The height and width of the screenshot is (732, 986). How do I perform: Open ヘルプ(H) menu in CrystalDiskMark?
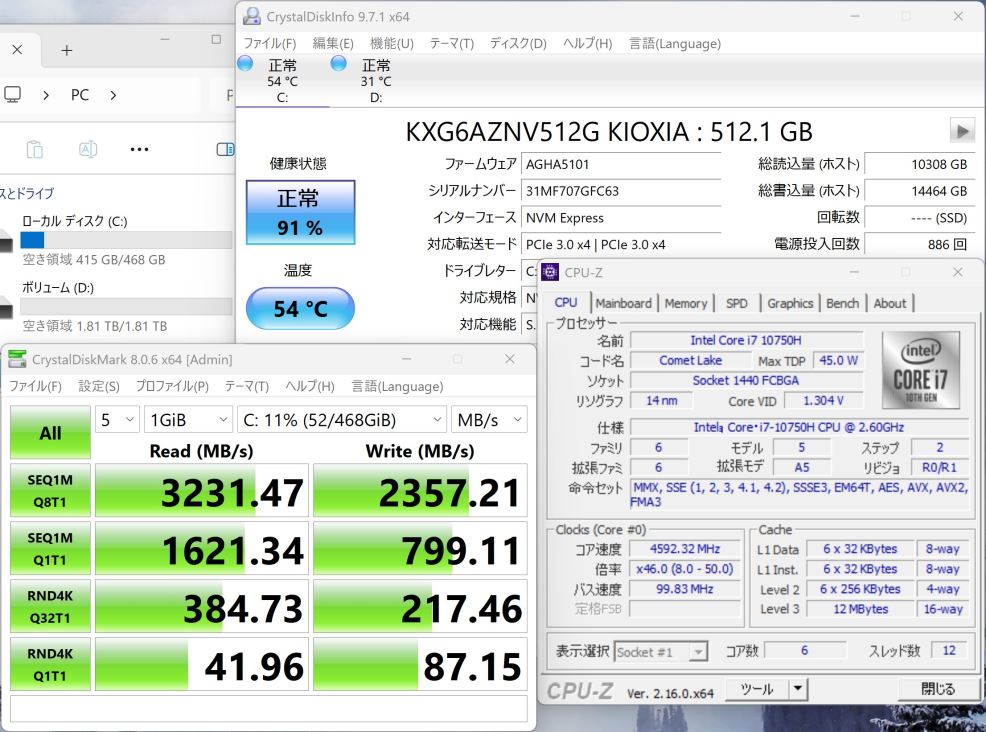(x=310, y=386)
